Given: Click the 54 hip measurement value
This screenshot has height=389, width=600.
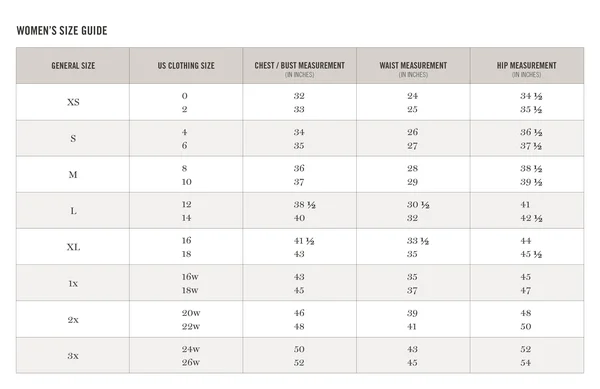Looking at the screenshot, I should point(526,363).
